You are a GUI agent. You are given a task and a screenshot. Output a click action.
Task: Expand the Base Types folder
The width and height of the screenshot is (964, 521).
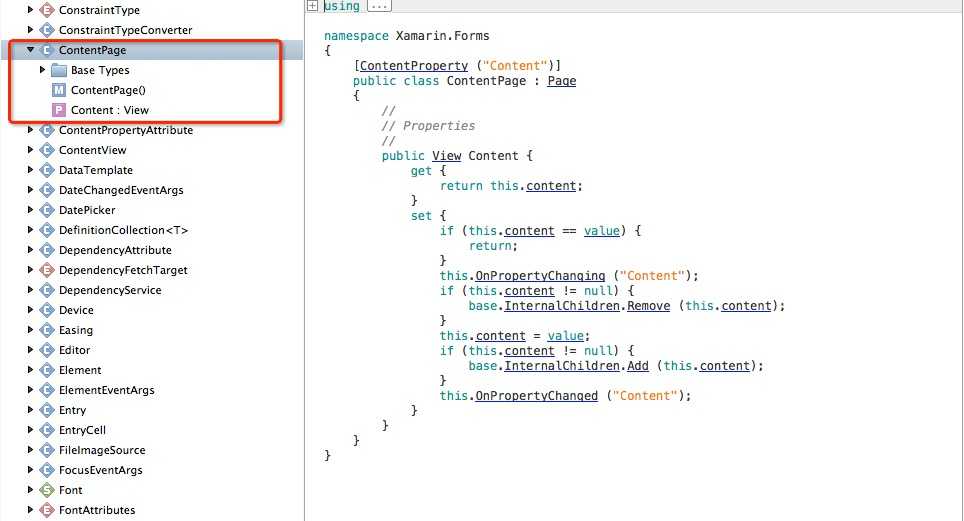click(42, 70)
